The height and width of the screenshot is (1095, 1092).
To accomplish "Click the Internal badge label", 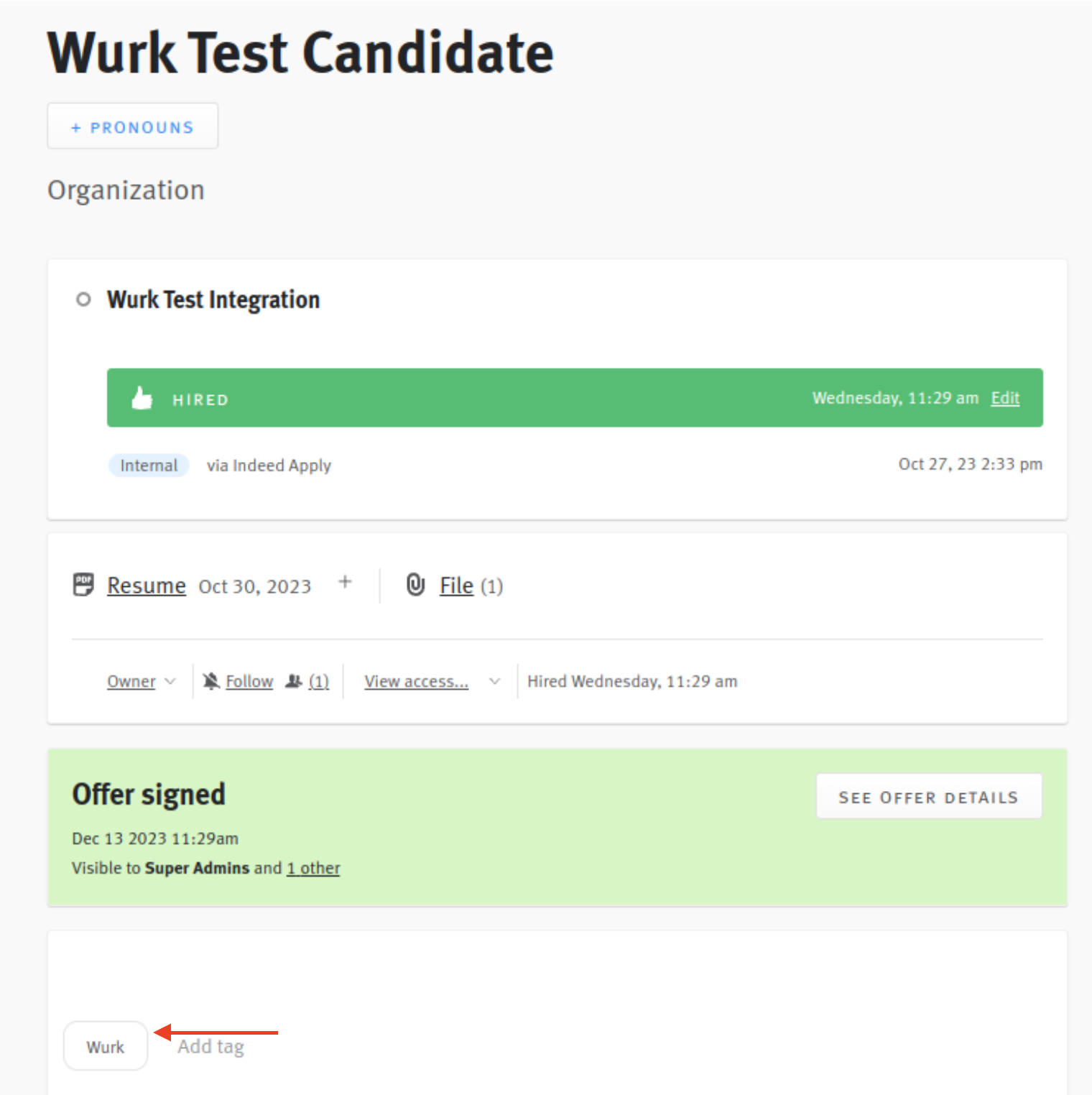I will click(x=149, y=466).
